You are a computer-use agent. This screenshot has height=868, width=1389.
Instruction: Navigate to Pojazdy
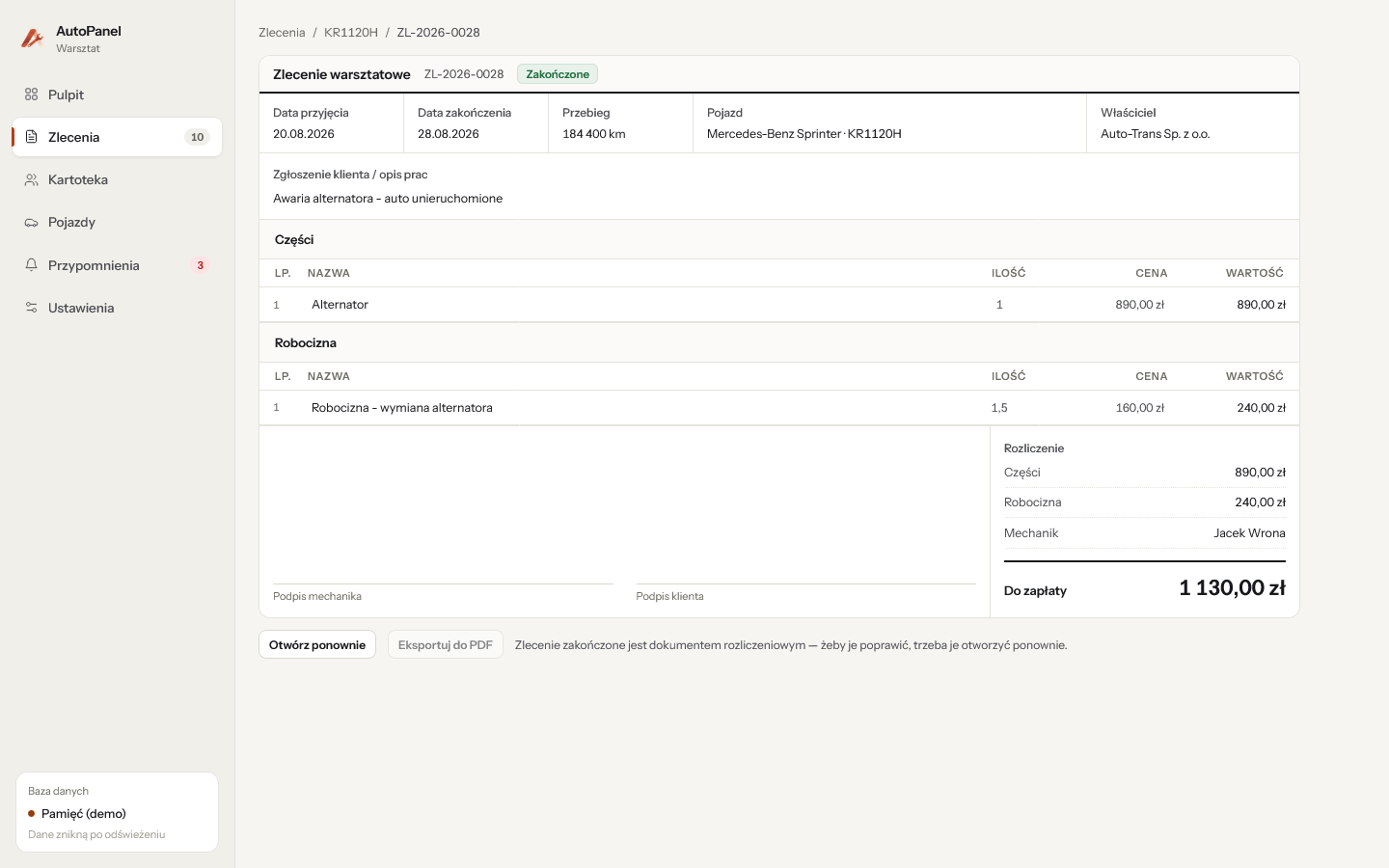pyautogui.click(x=117, y=222)
